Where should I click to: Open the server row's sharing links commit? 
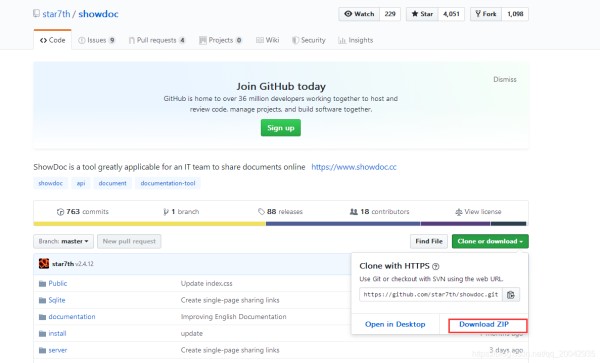(x=230, y=350)
